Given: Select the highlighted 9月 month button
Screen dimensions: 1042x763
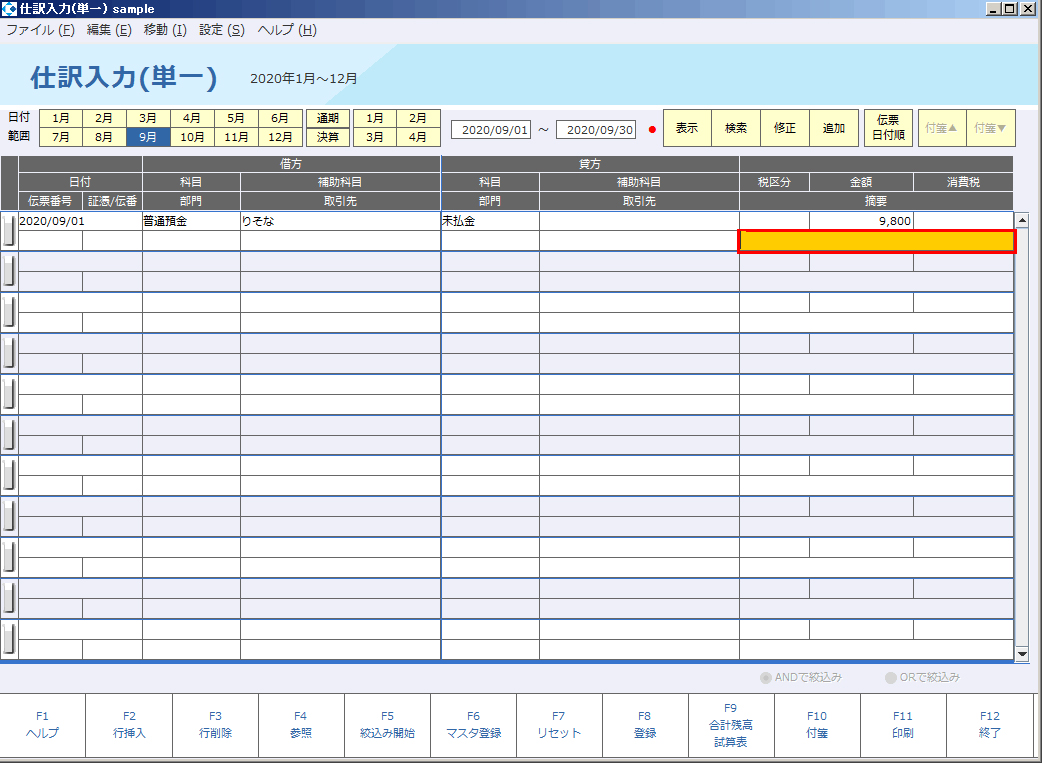Looking at the screenshot, I should (x=148, y=137).
